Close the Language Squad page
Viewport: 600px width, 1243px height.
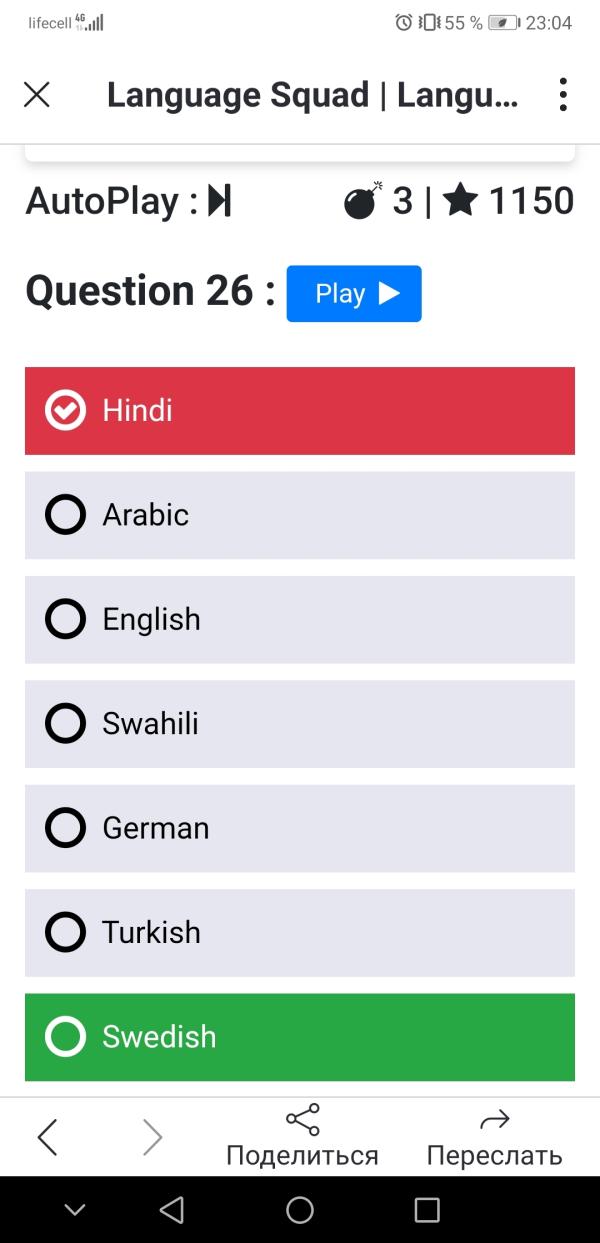click(37, 95)
